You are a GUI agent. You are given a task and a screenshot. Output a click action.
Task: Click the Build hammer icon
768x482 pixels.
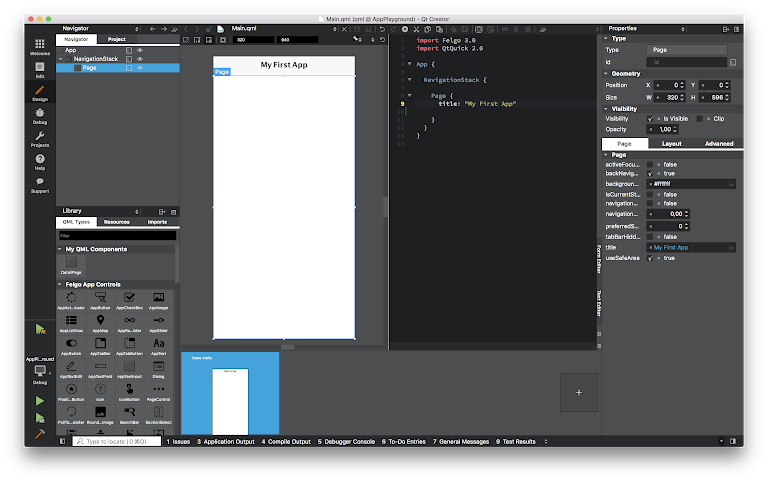coord(40,435)
